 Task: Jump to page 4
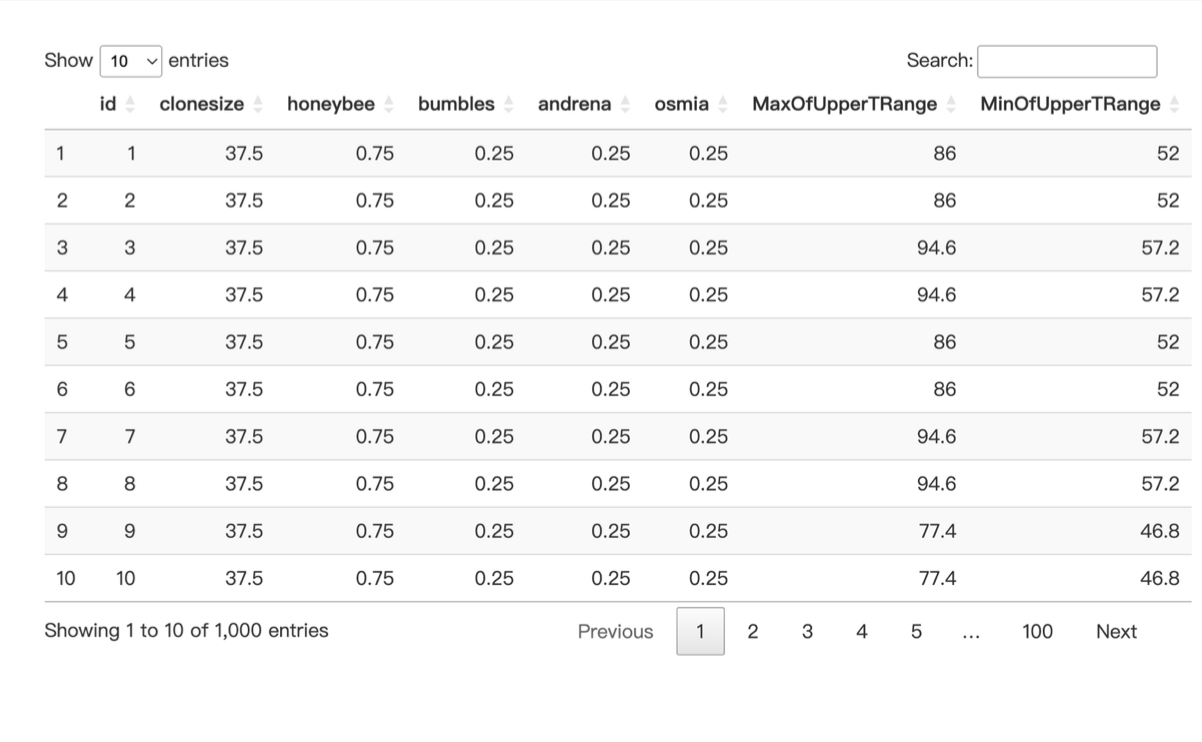point(861,632)
